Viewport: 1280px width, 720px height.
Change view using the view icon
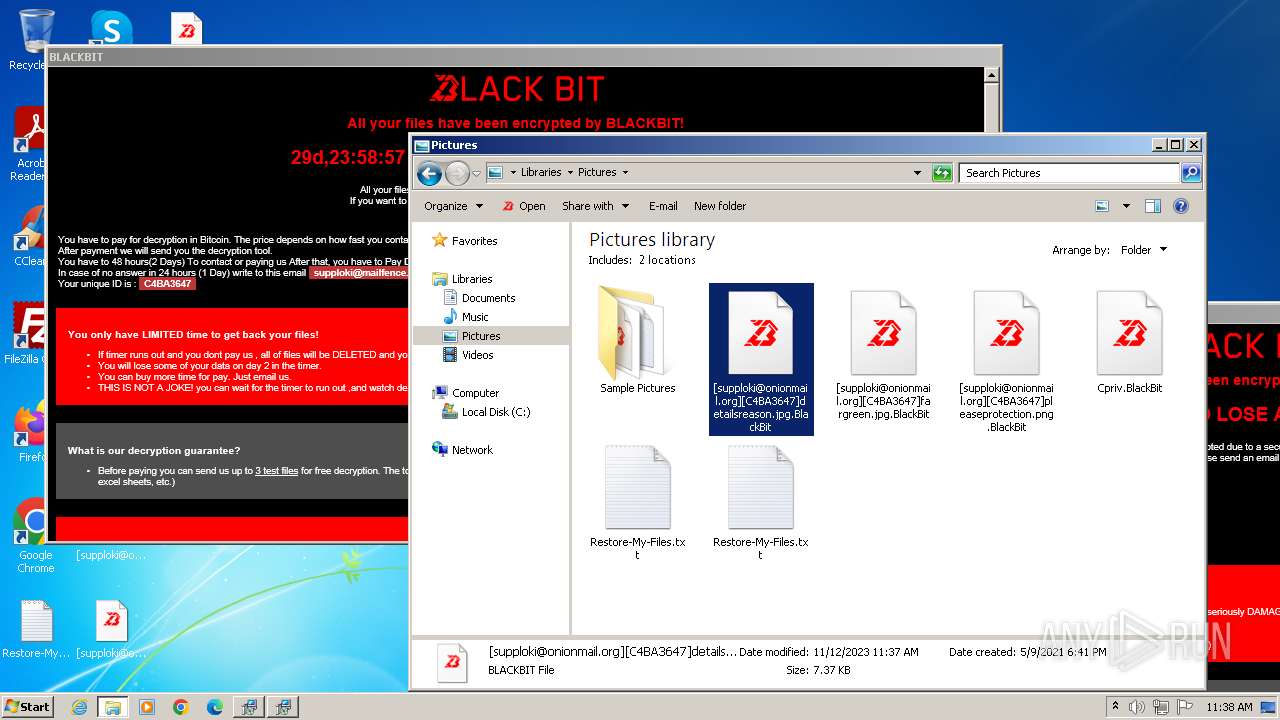pos(1102,206)
